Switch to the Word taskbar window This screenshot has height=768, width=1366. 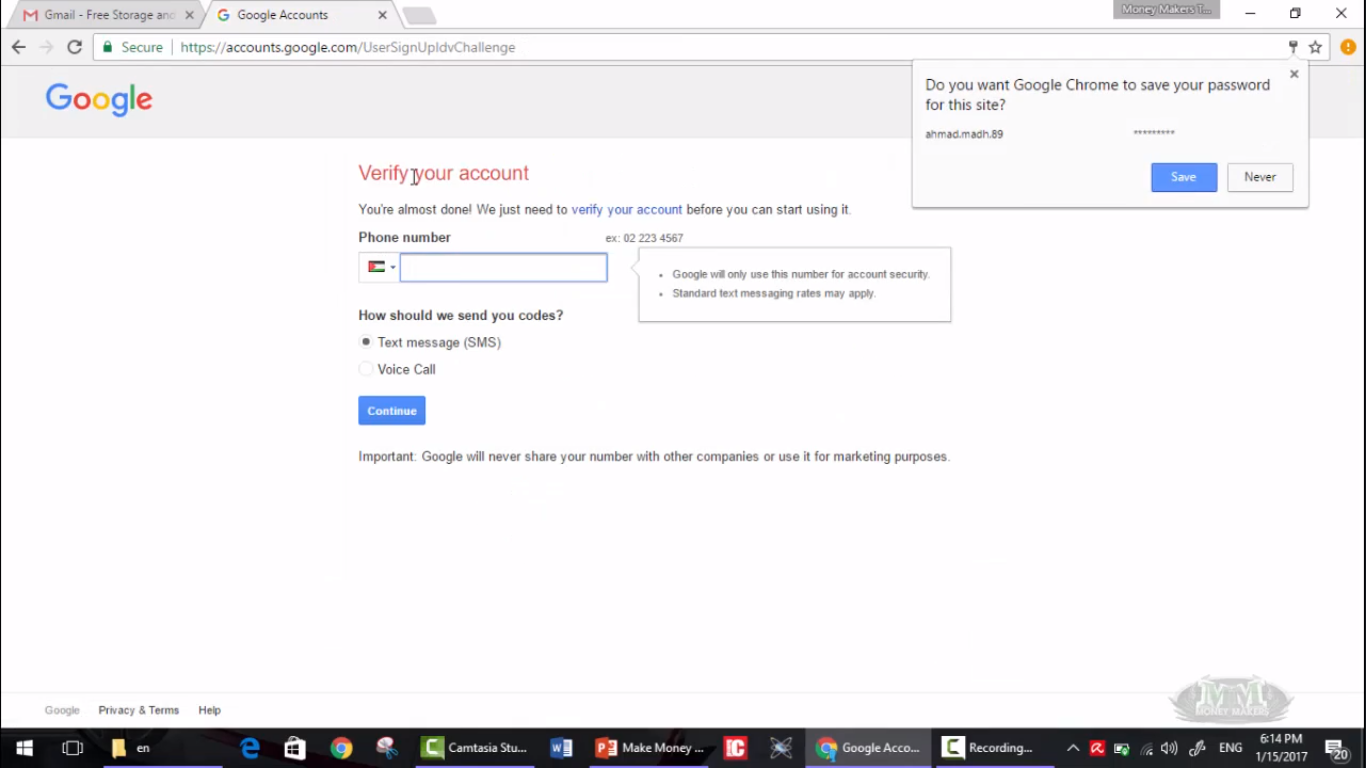coord(561,748)
